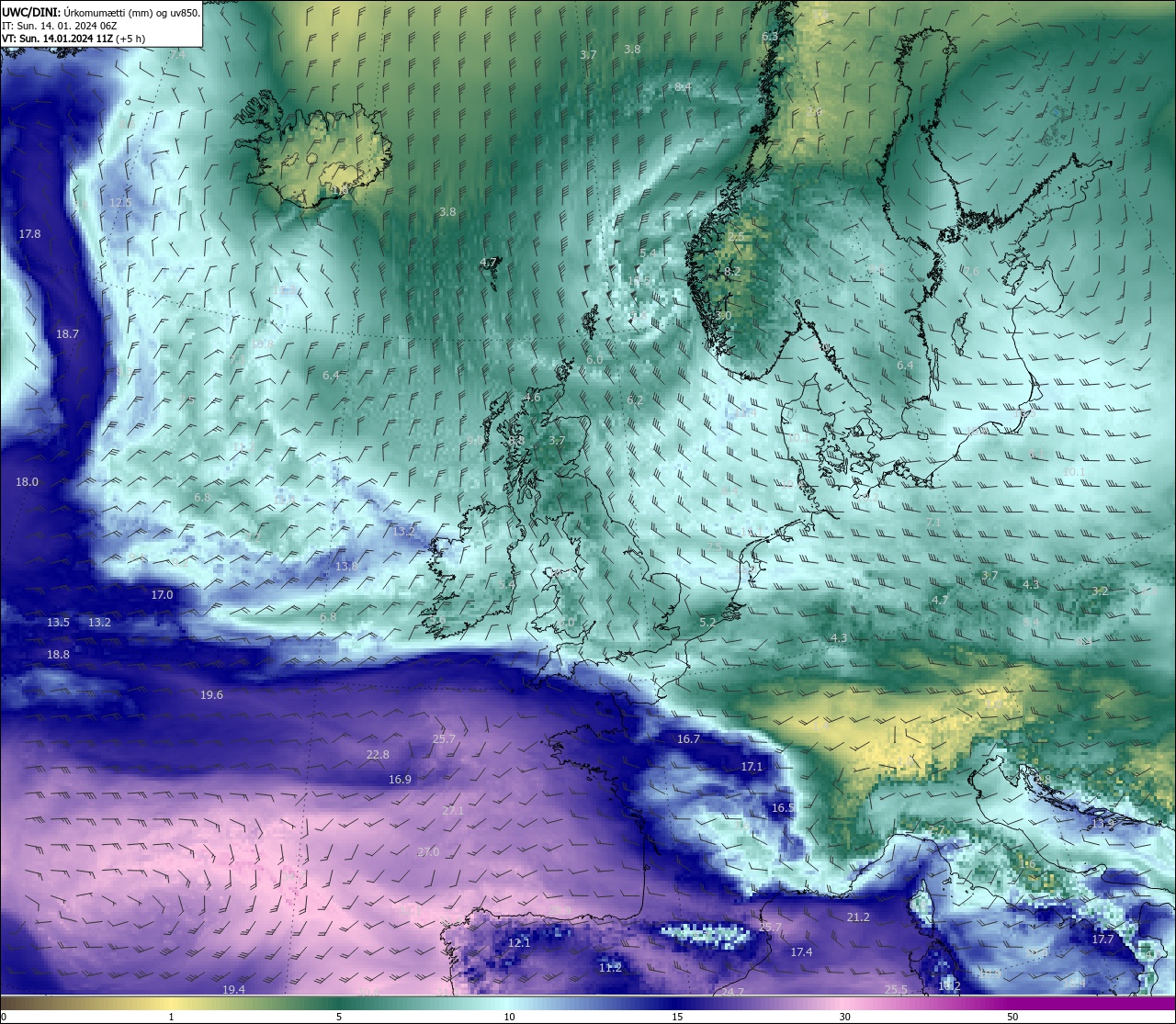Click the 17.1 value label

752,767
